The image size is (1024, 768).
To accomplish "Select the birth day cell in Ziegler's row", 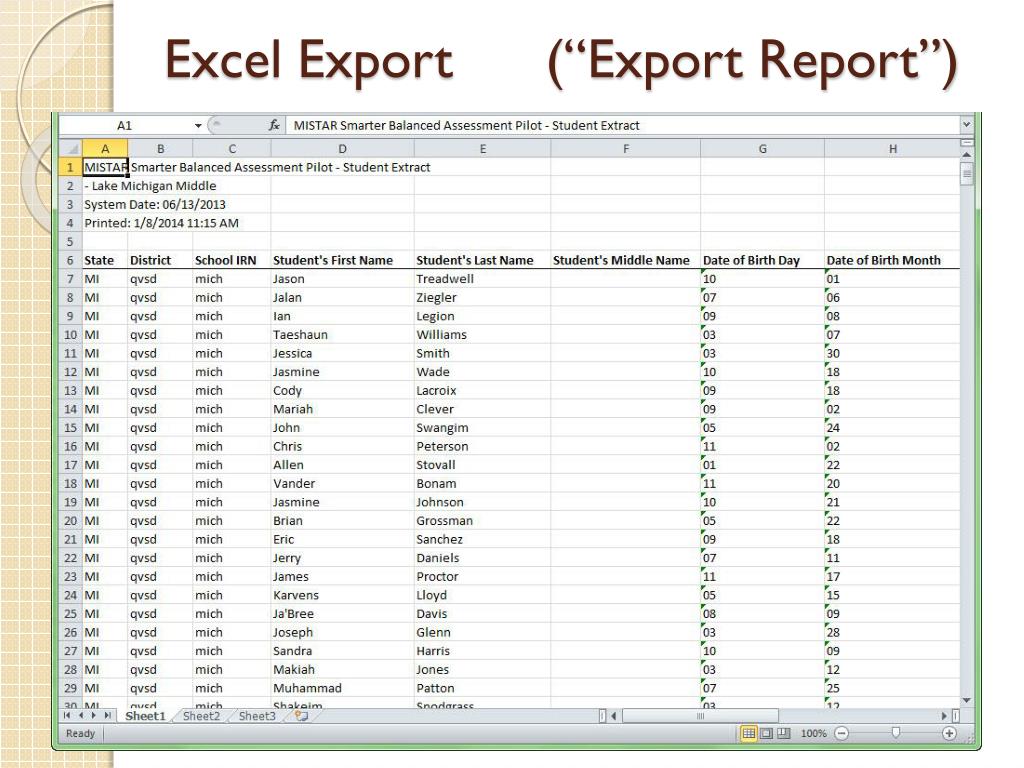I will click(762, 297).
